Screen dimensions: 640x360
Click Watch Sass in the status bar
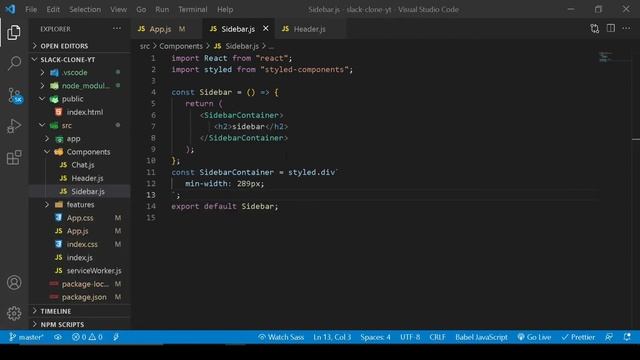pos(281,337)
